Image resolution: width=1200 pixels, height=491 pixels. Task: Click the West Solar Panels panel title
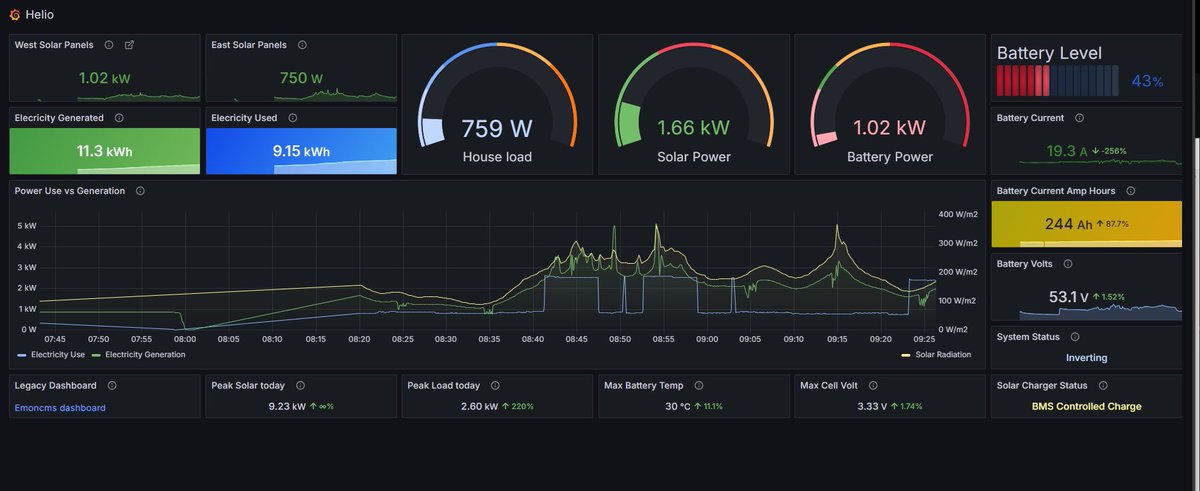(x=54, y=45)
